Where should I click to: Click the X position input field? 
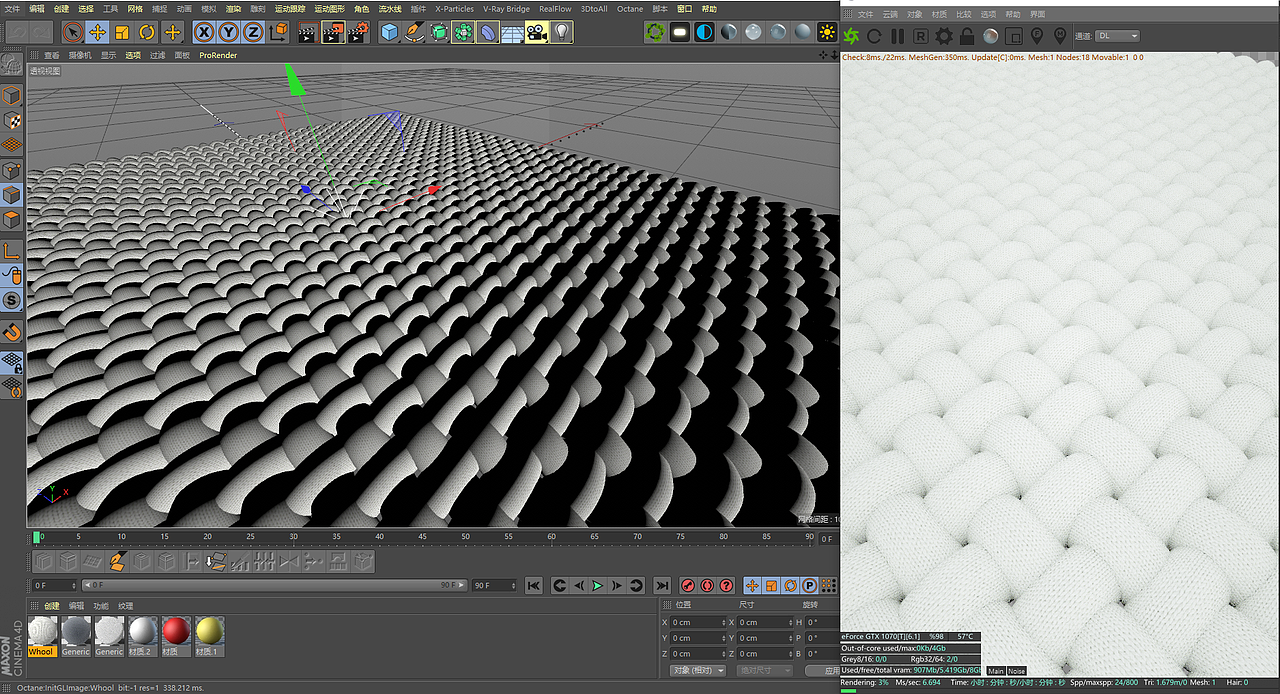(697, 622)
